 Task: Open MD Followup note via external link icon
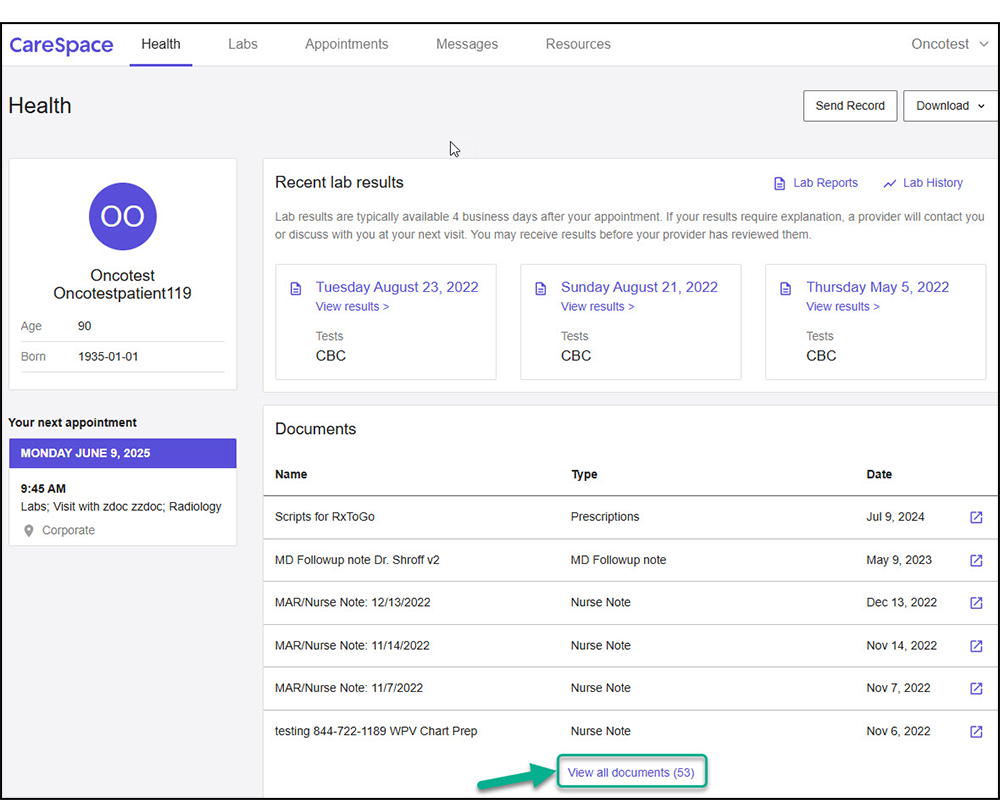(976, 560)
